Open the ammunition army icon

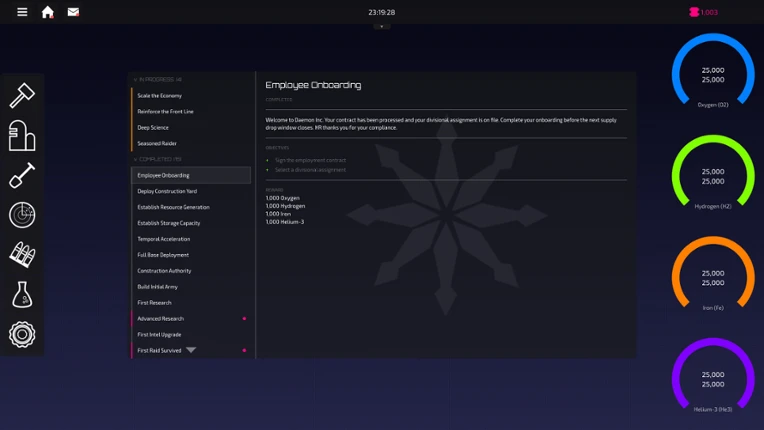[22, 254]
